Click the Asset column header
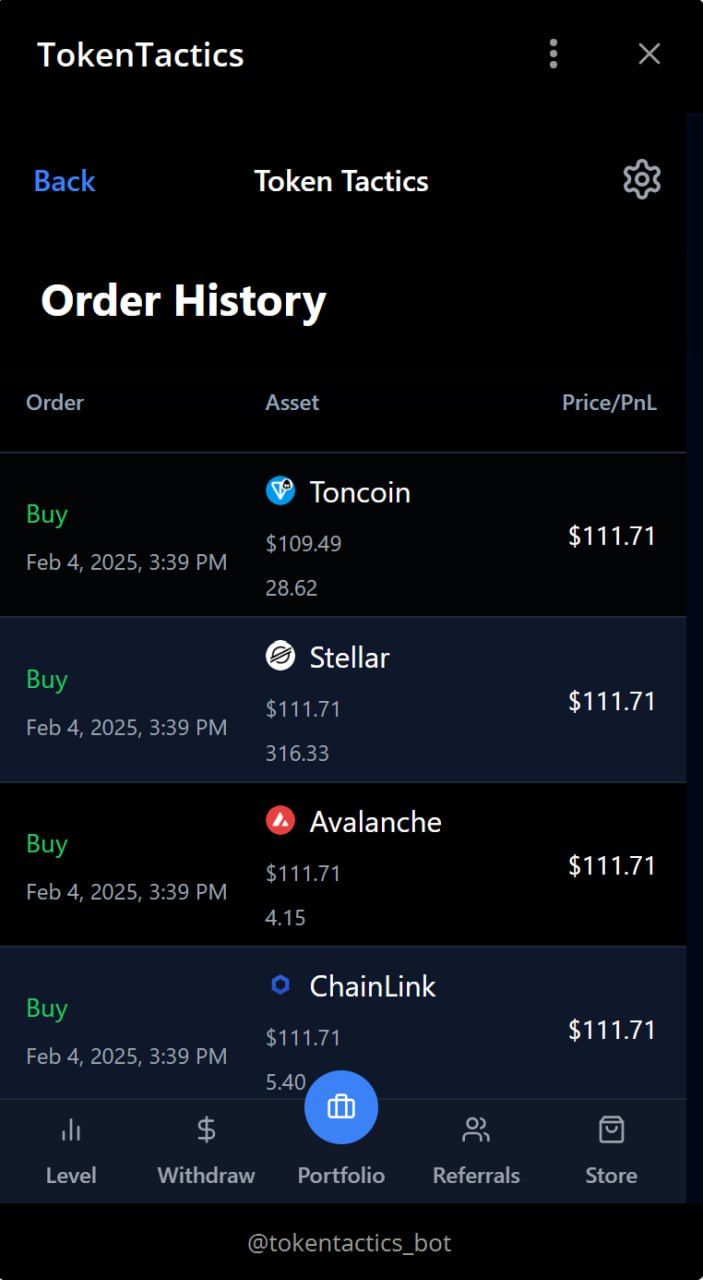Image resolution: width=703 pixels, height=1280 pixels. 292,402
